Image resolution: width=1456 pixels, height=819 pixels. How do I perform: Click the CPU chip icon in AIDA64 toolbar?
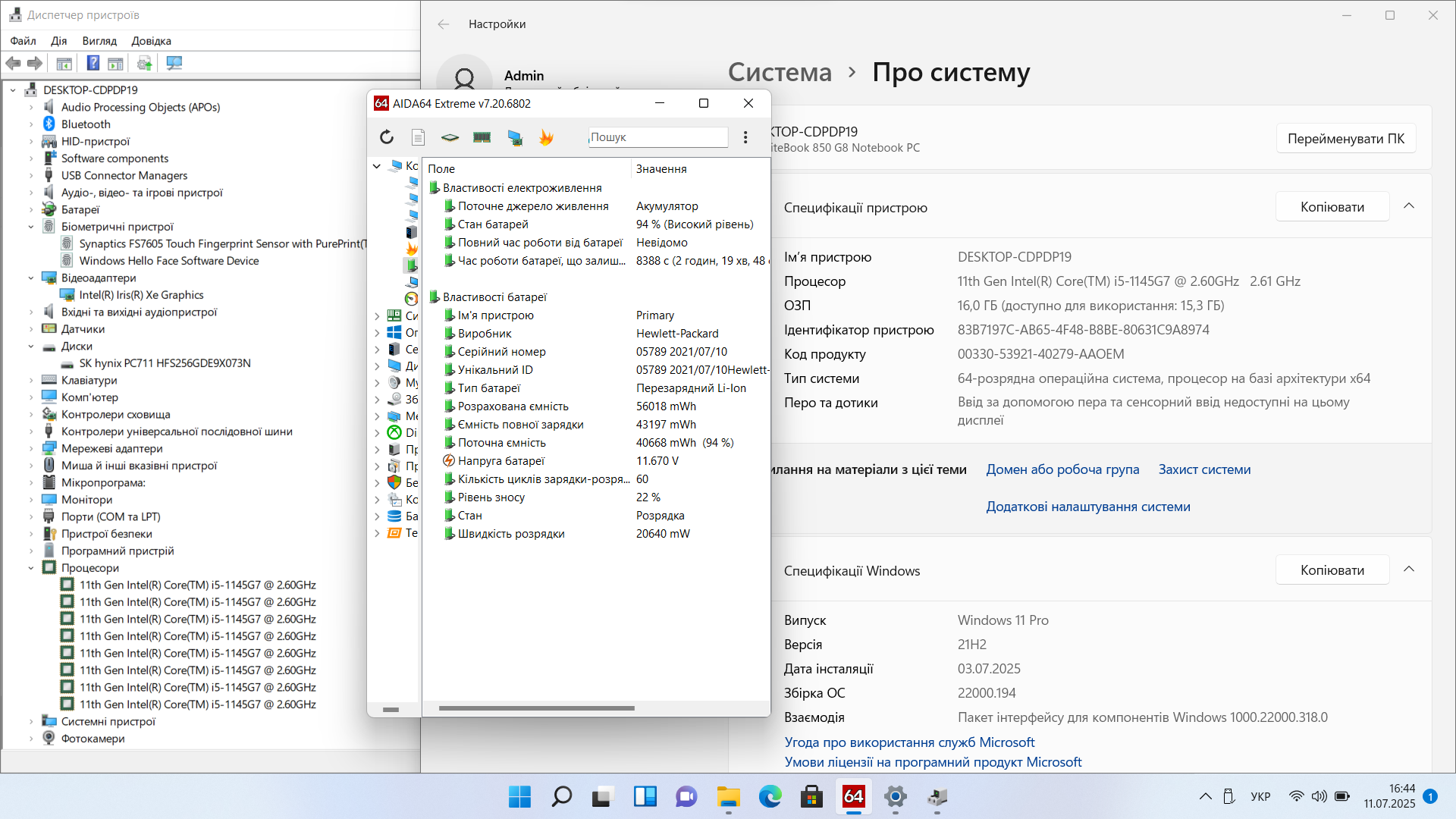pos(450,137)
